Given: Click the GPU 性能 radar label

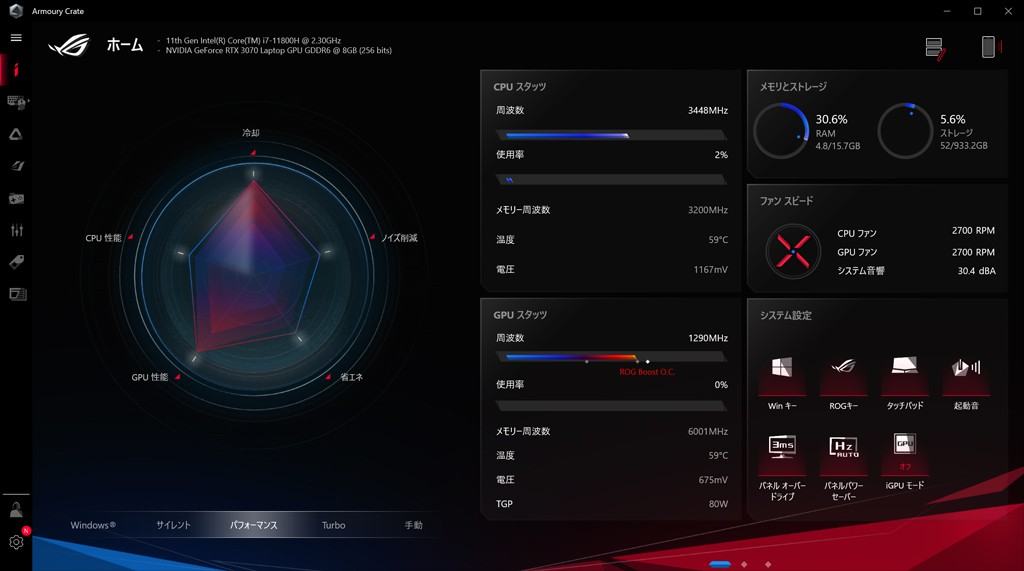Looking at the screenshot, I should [x=150, y=377].
